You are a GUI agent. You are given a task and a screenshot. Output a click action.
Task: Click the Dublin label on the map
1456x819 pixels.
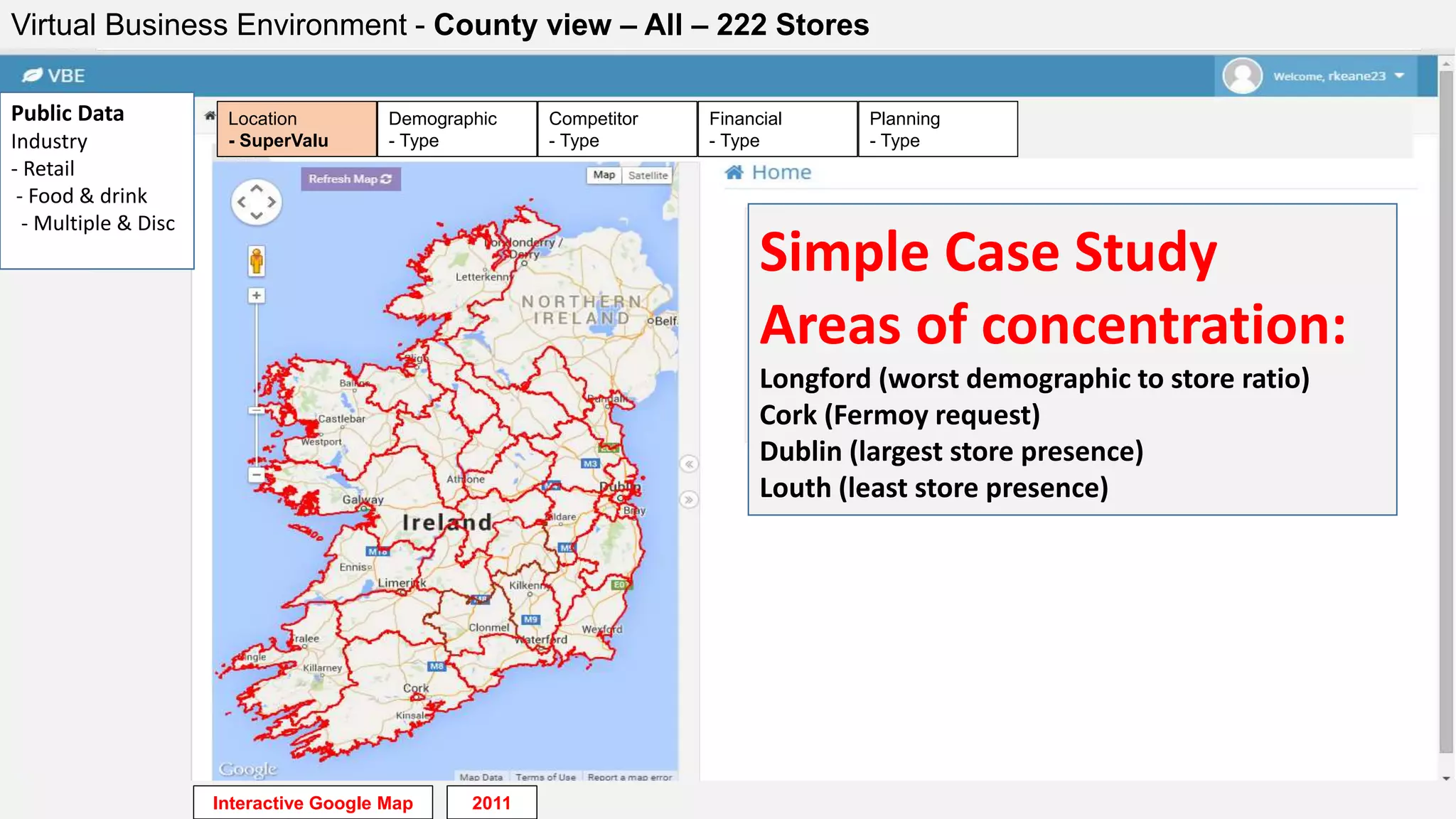[x=620, y=488]
